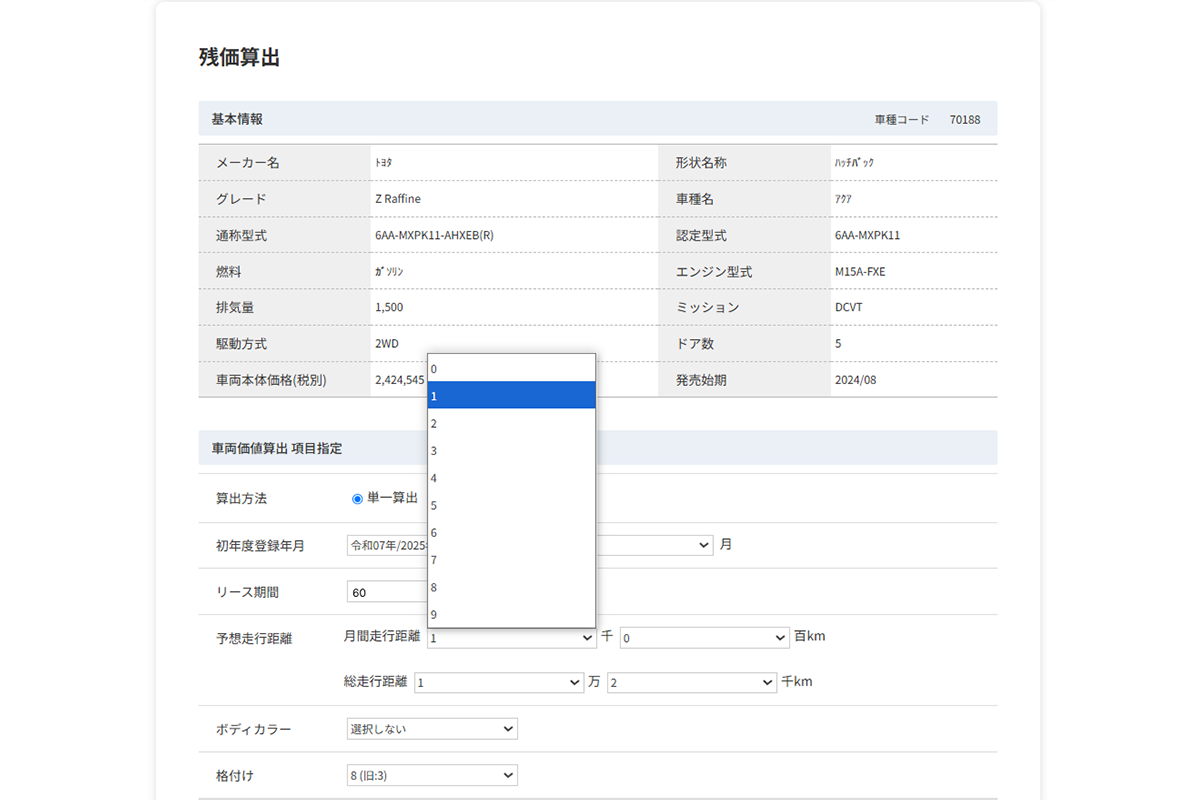Click the 発売始期 value 2024/08
Screen dimensions: 1200x800
[856, 380]
